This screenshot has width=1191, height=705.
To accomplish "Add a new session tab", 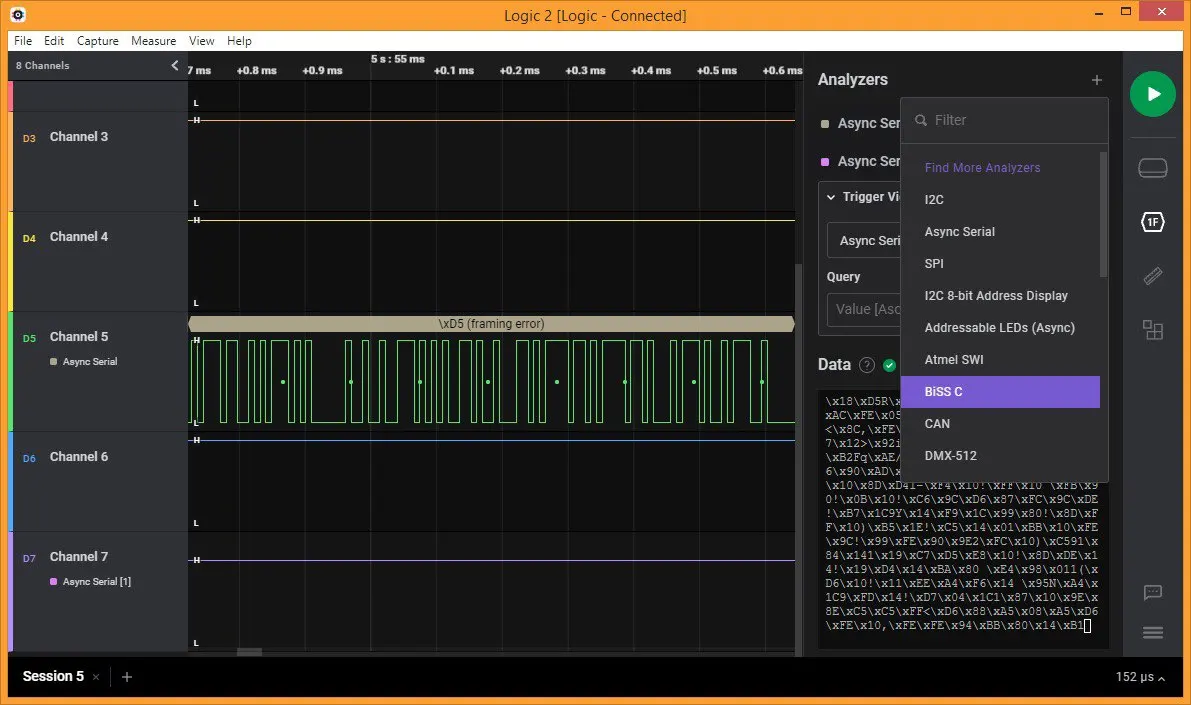I will tap(127, 677).
